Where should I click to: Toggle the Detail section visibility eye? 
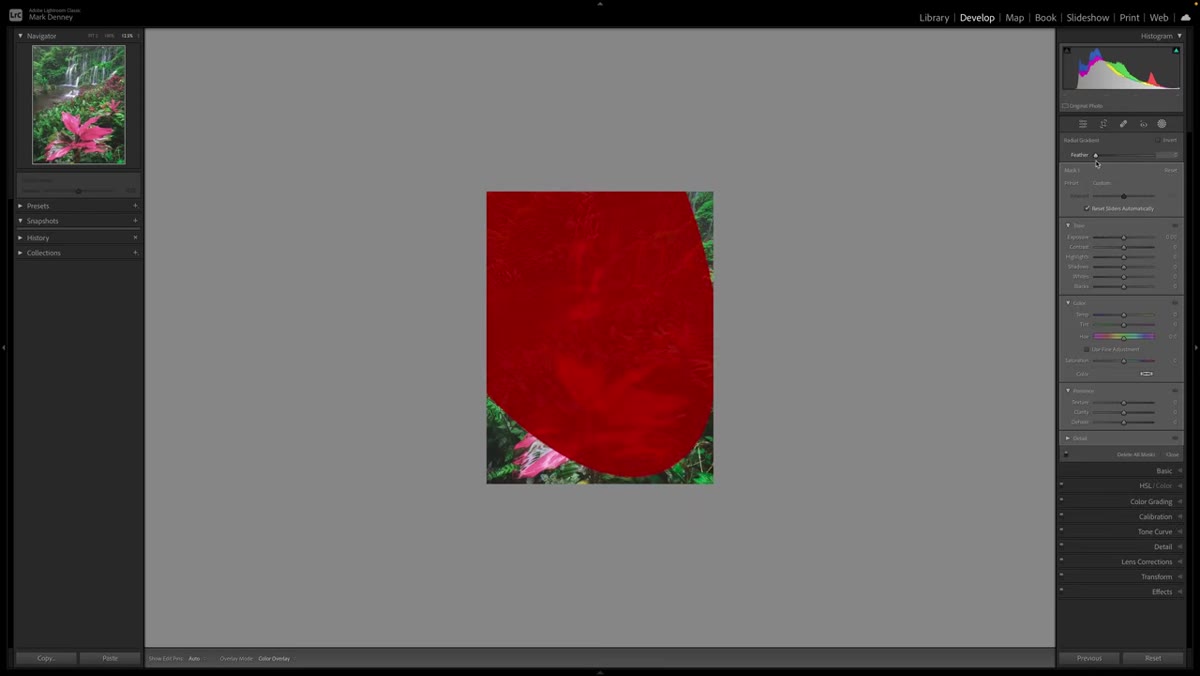[1175, 438]
